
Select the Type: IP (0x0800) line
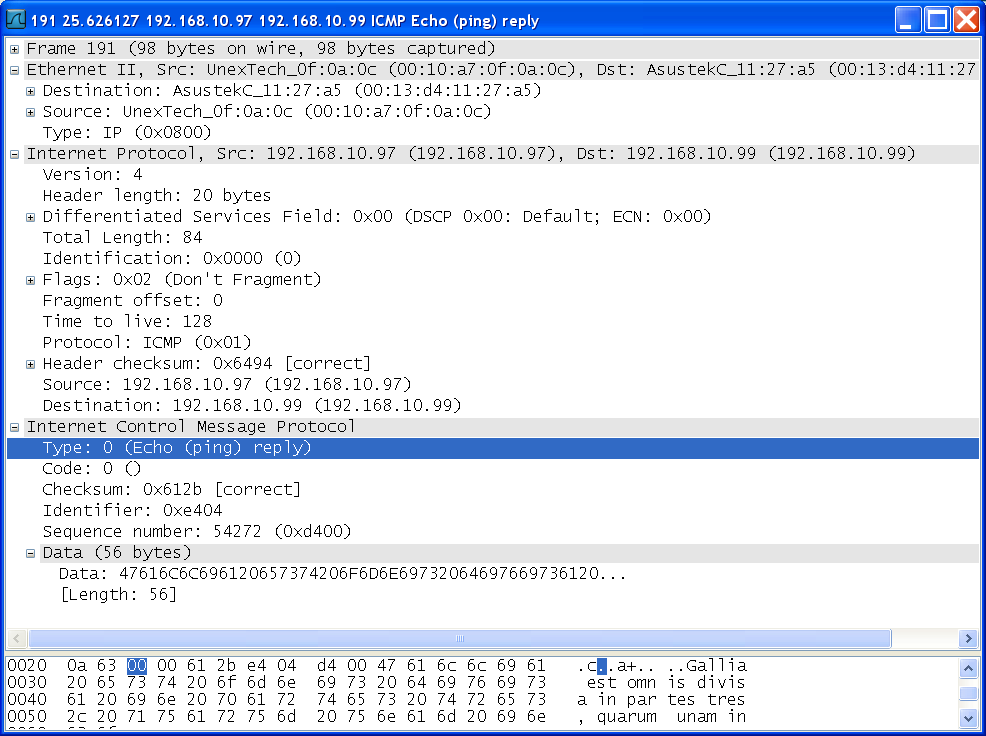[x=127, y=133]
